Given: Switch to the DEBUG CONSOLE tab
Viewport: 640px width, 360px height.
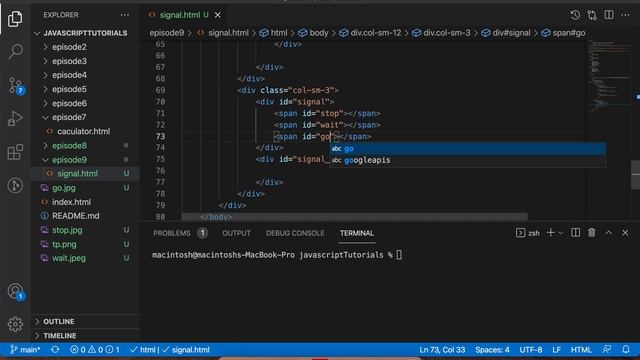Looking at the screenshot, I should pos(295,233).
